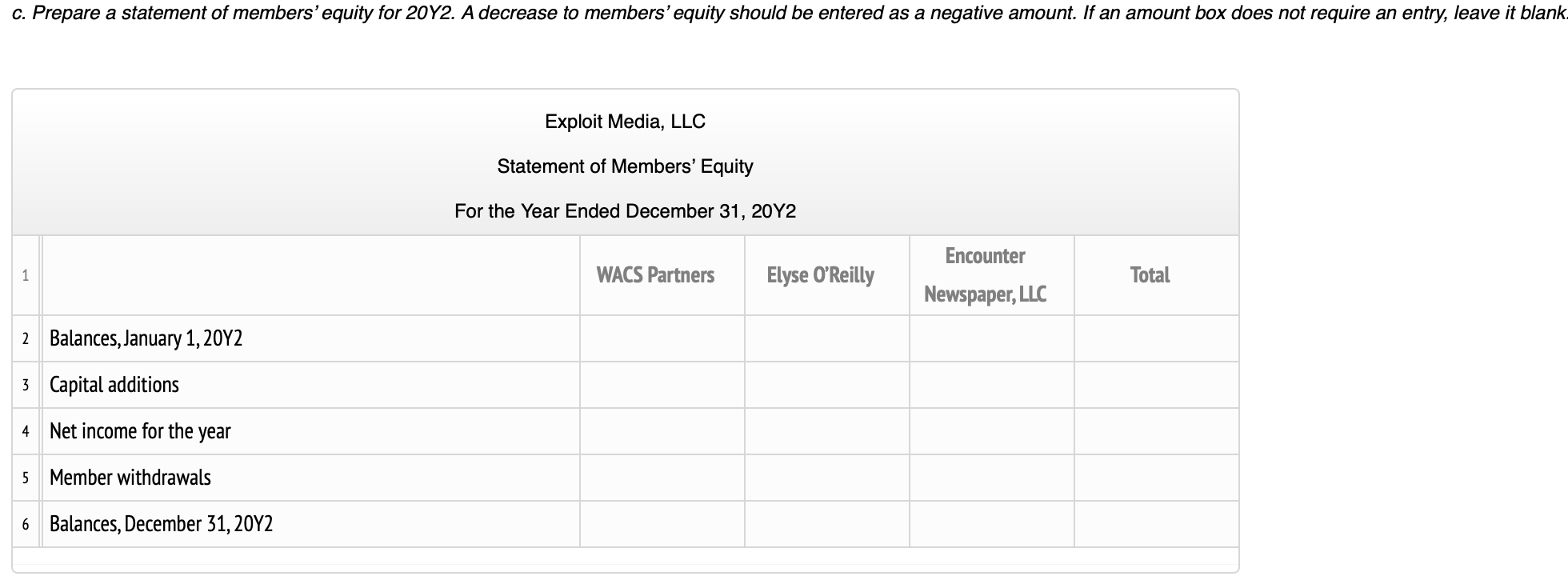This screenshot has height=576, width=1568.
Task: Click the Total cell for Balances, January 1
Action: 1156,338
